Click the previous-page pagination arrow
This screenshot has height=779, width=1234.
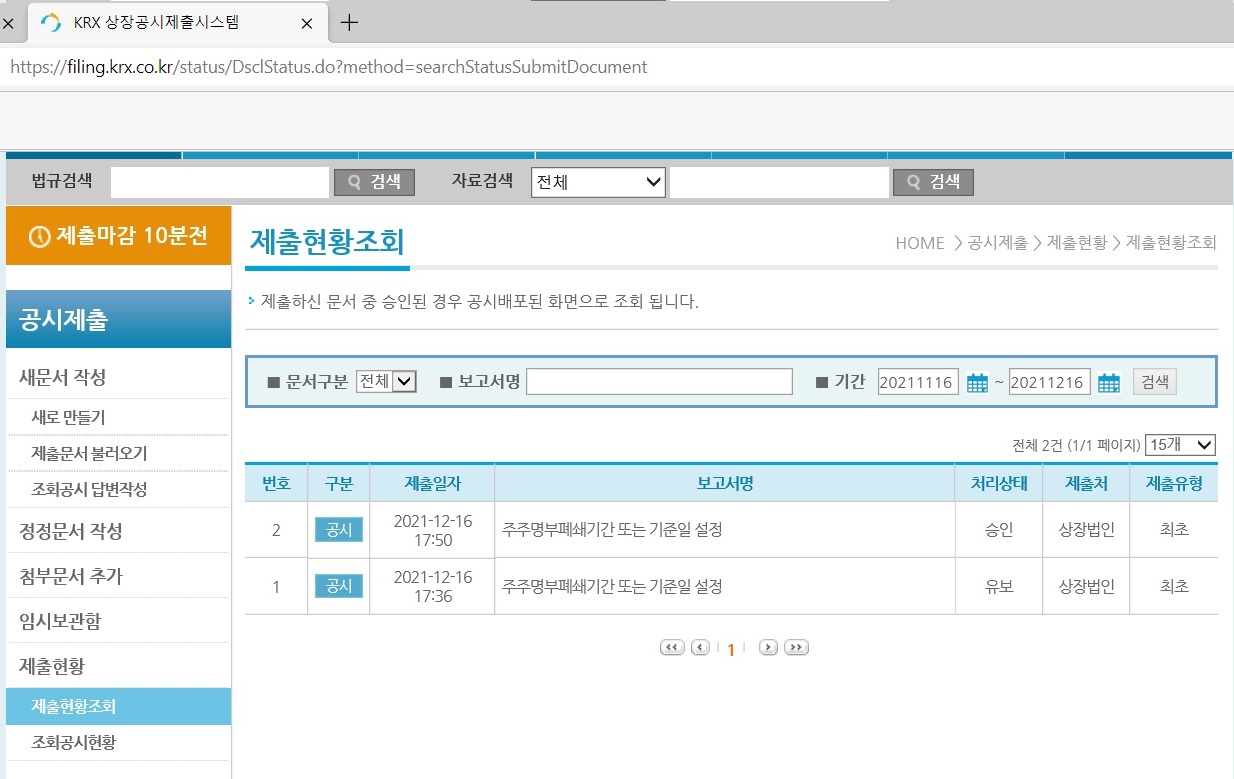click(699, 647)
